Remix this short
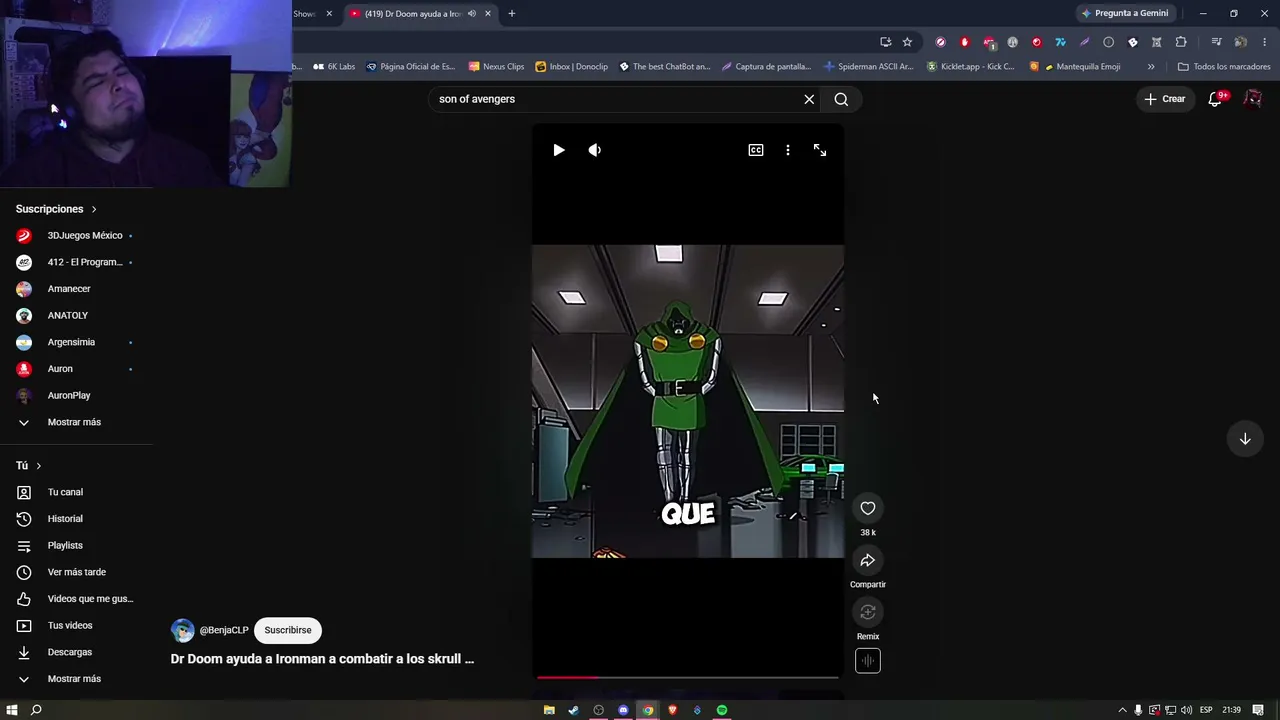The height and width of the screenshot is (720, 1280). point(868,613)
